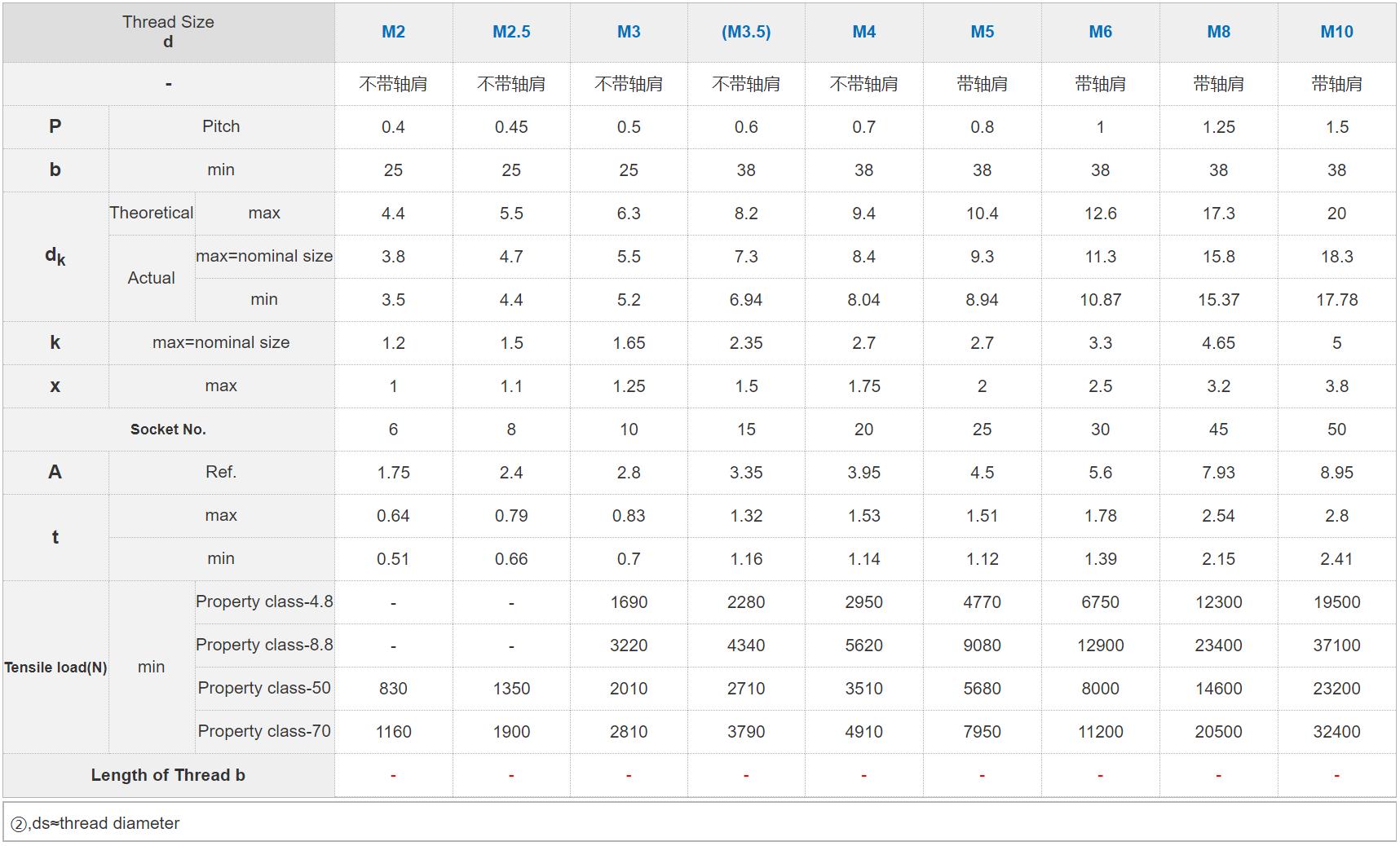This screenshot has width=1400, height=846.
Task: Open the M3 thread size link
Action: (x=629, y=32)
